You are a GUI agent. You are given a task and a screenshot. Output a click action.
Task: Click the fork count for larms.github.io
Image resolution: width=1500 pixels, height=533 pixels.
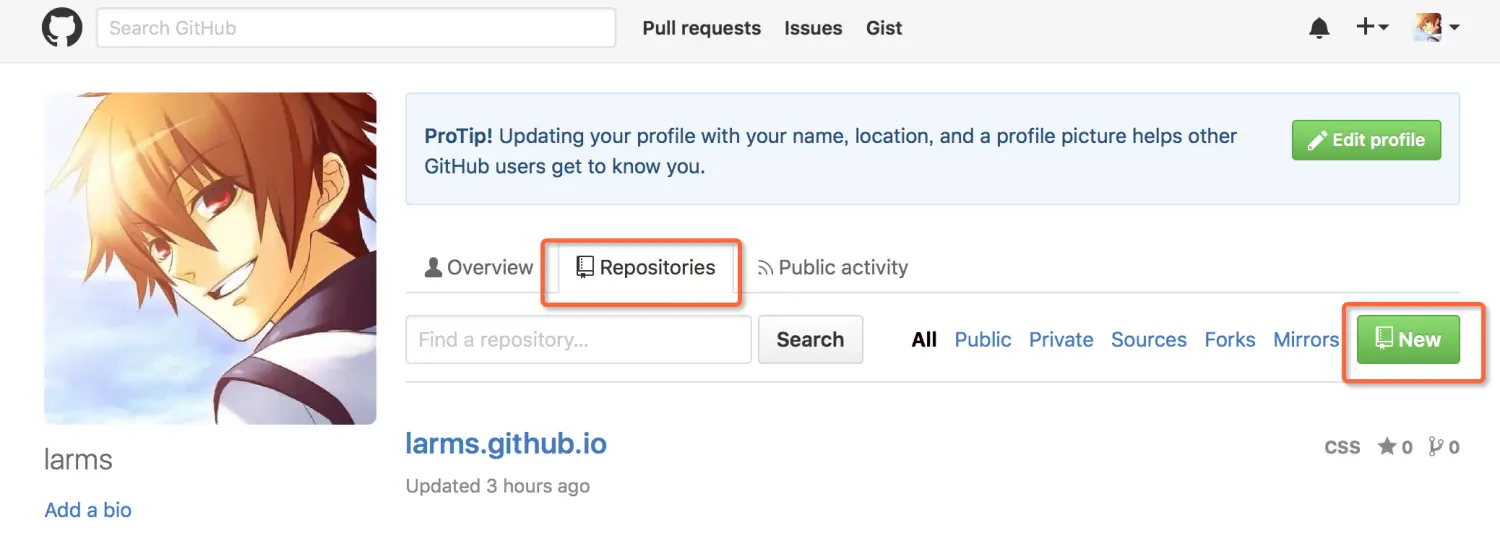(1444, 447)
